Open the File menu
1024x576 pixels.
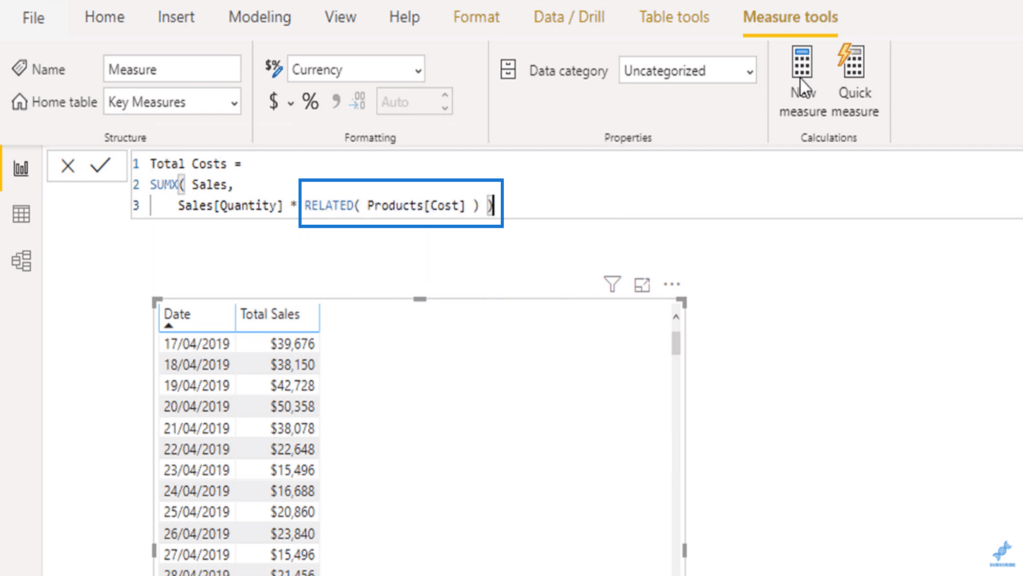click(x=33, y=18)
